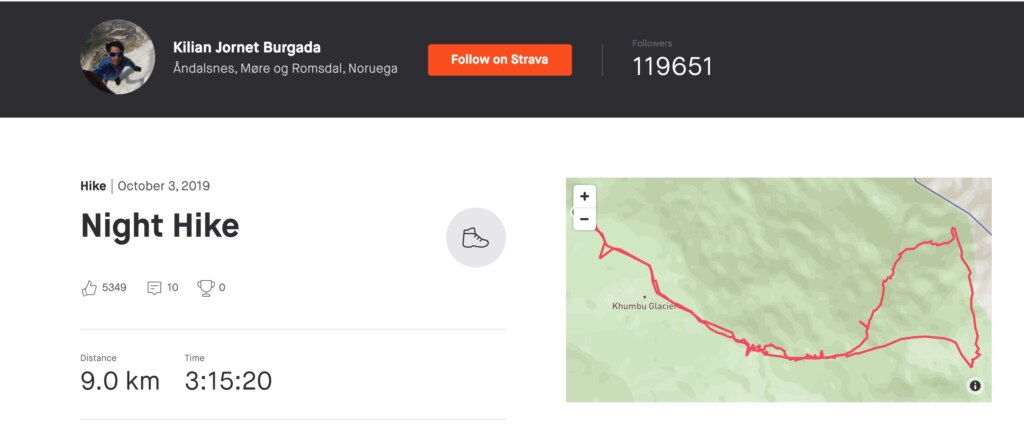Click the Hike activity type label
Viewport: 1024px width, 436px height.
pos(93,186)
